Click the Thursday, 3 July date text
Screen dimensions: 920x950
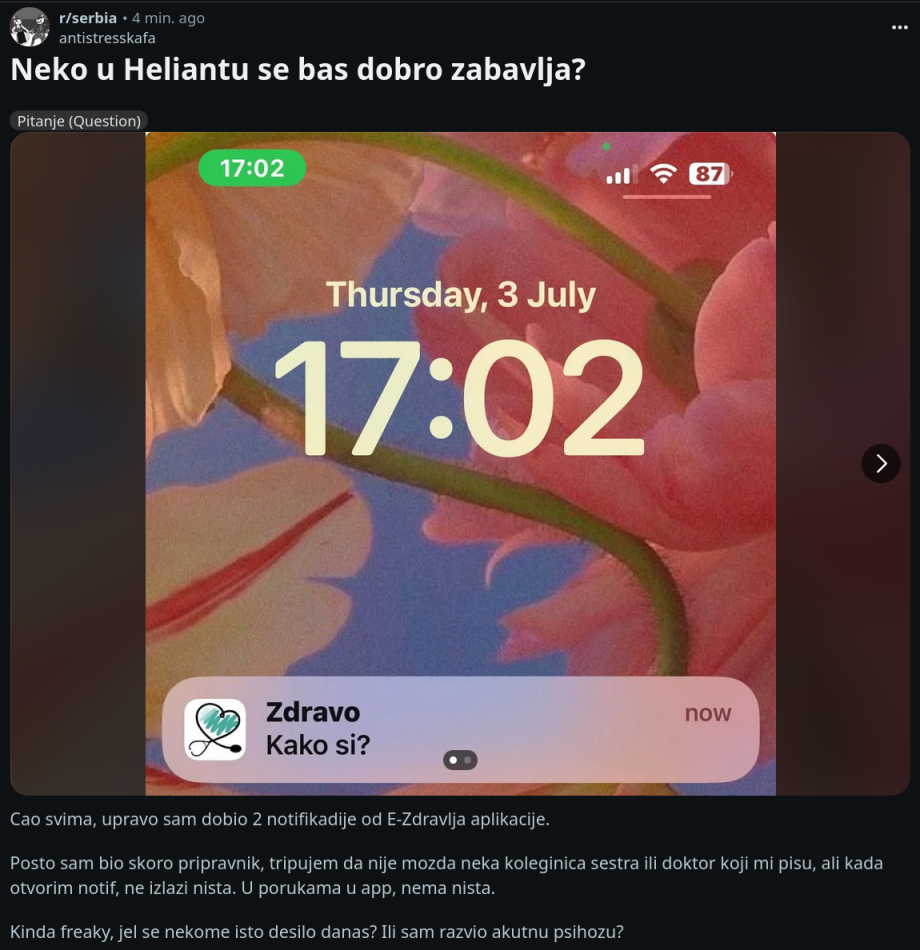(x=461, y=294)
